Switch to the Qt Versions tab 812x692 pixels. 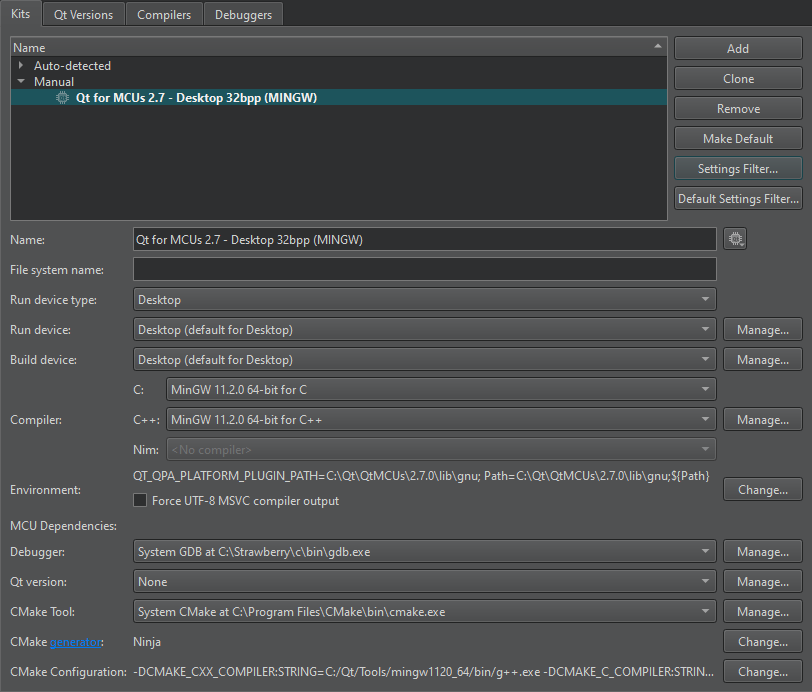[83, 15]
